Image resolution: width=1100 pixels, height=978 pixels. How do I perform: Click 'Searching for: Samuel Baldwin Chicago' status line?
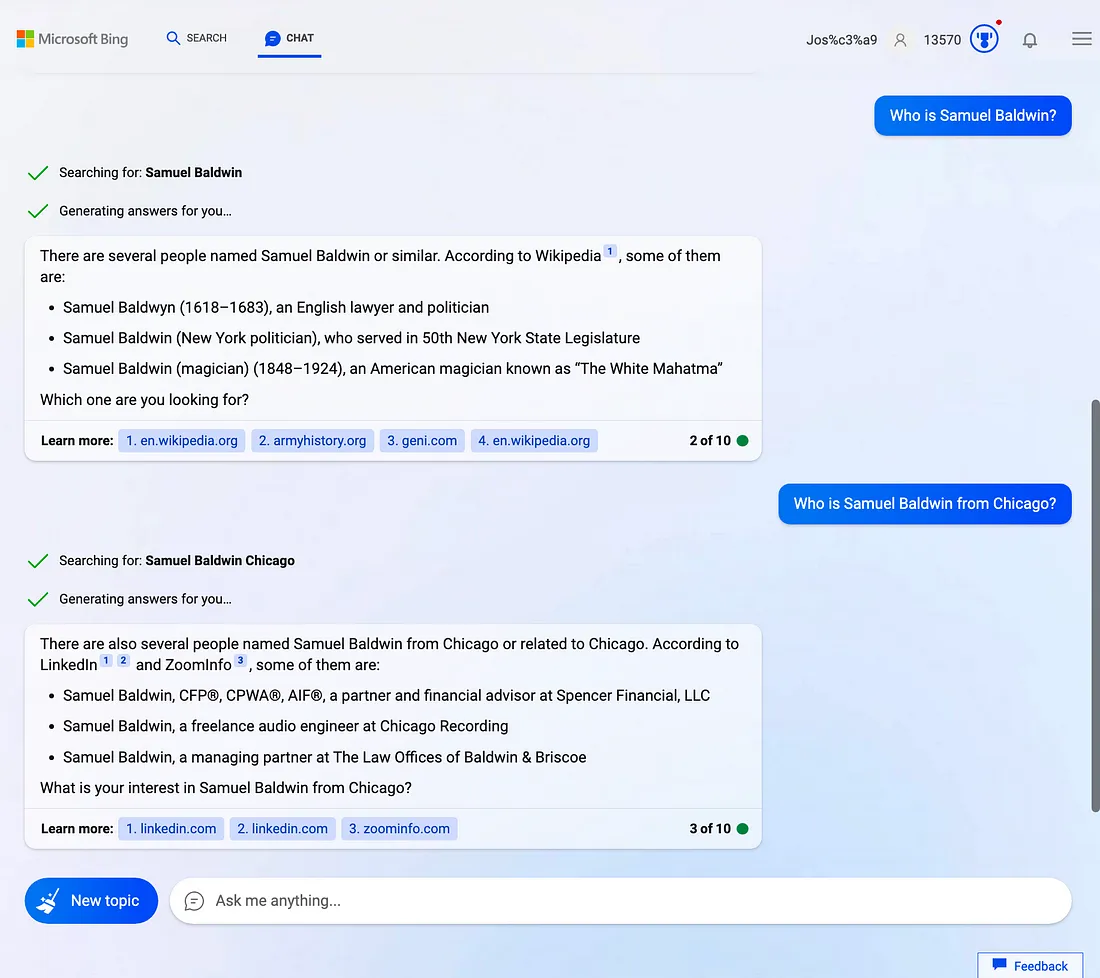pyautogui.click(x=177, y=561)
